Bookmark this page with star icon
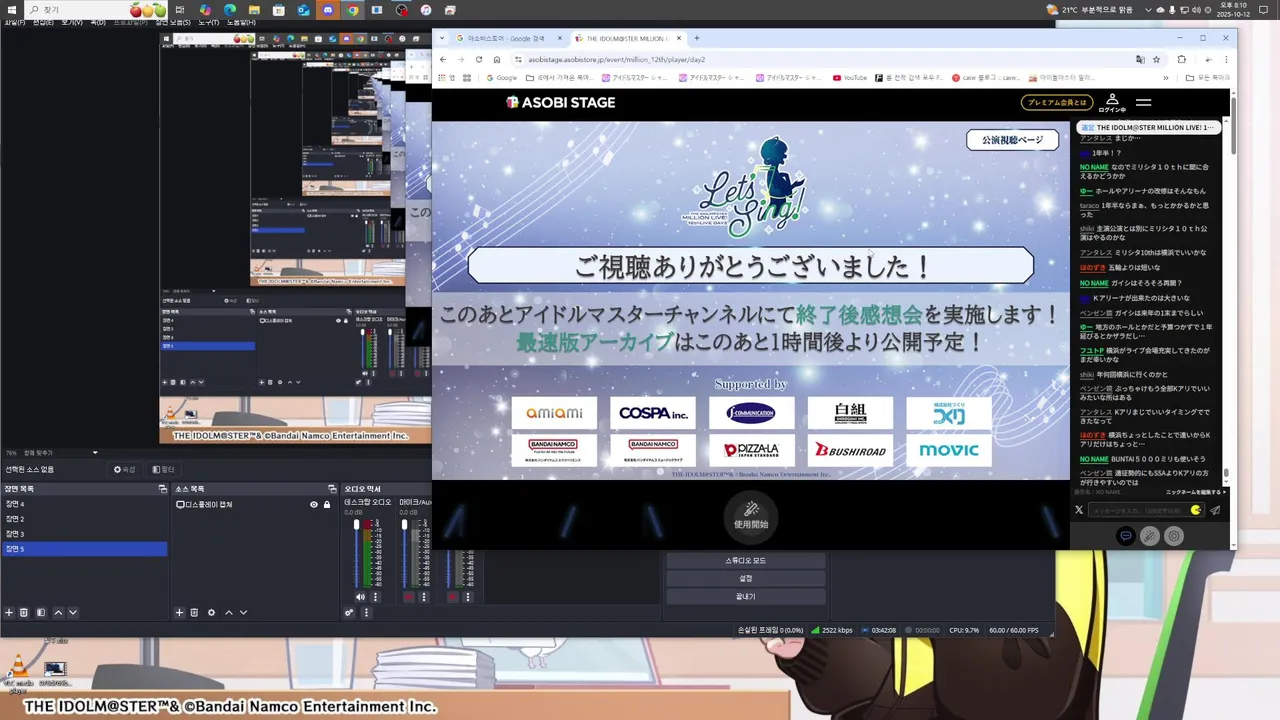The image size is (1280, 720). coord(1156,59)
